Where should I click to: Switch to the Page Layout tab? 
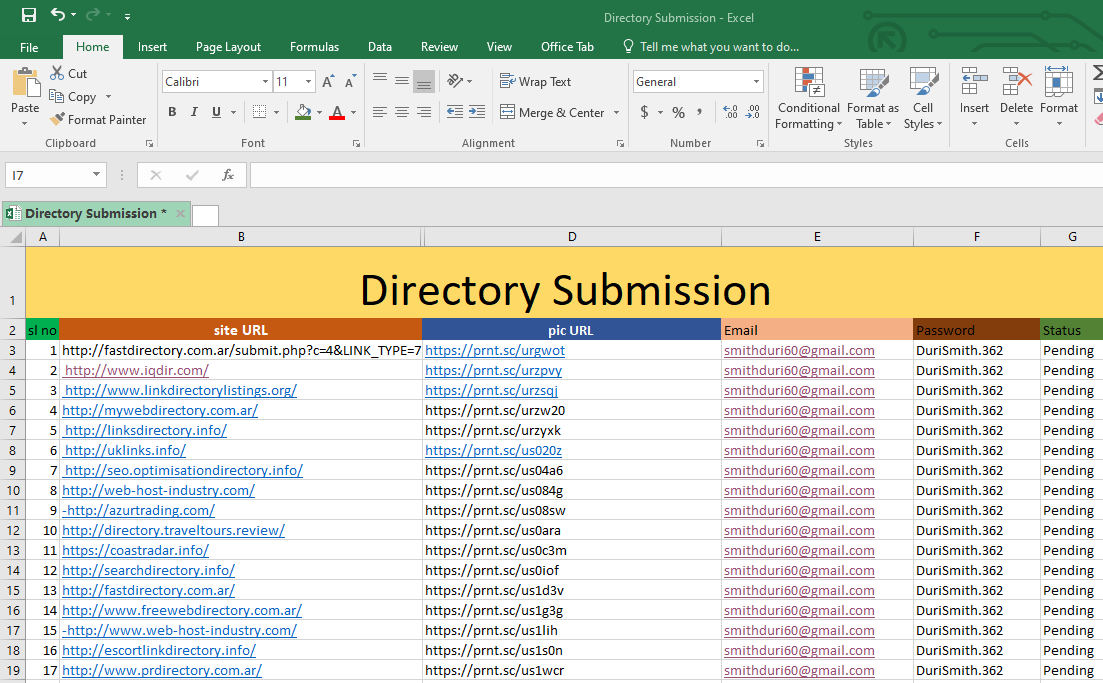pyautogui.click(x=228, y=47)
